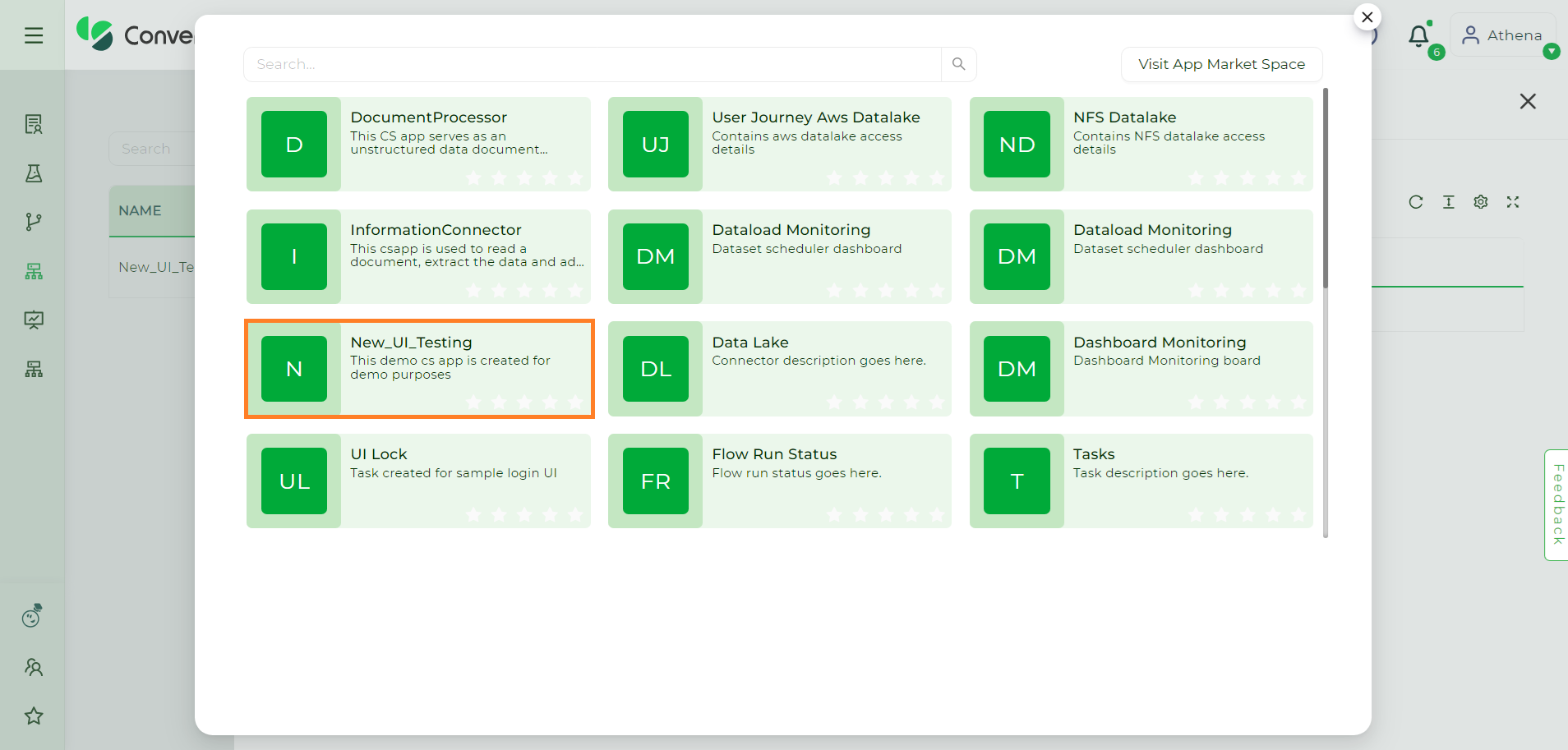
Task: Open the notifications bell
Action: [1418, 36]
